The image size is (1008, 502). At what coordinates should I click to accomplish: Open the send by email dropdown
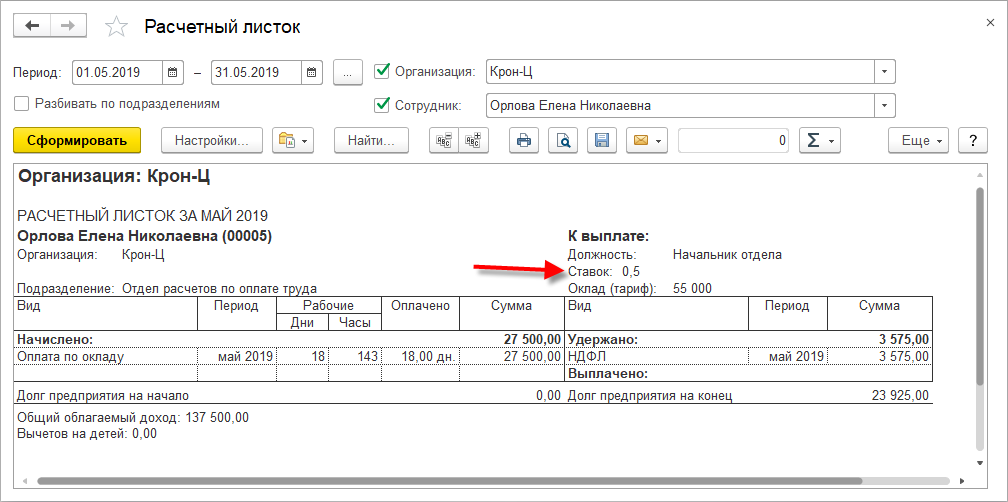[x=647, y=141]
